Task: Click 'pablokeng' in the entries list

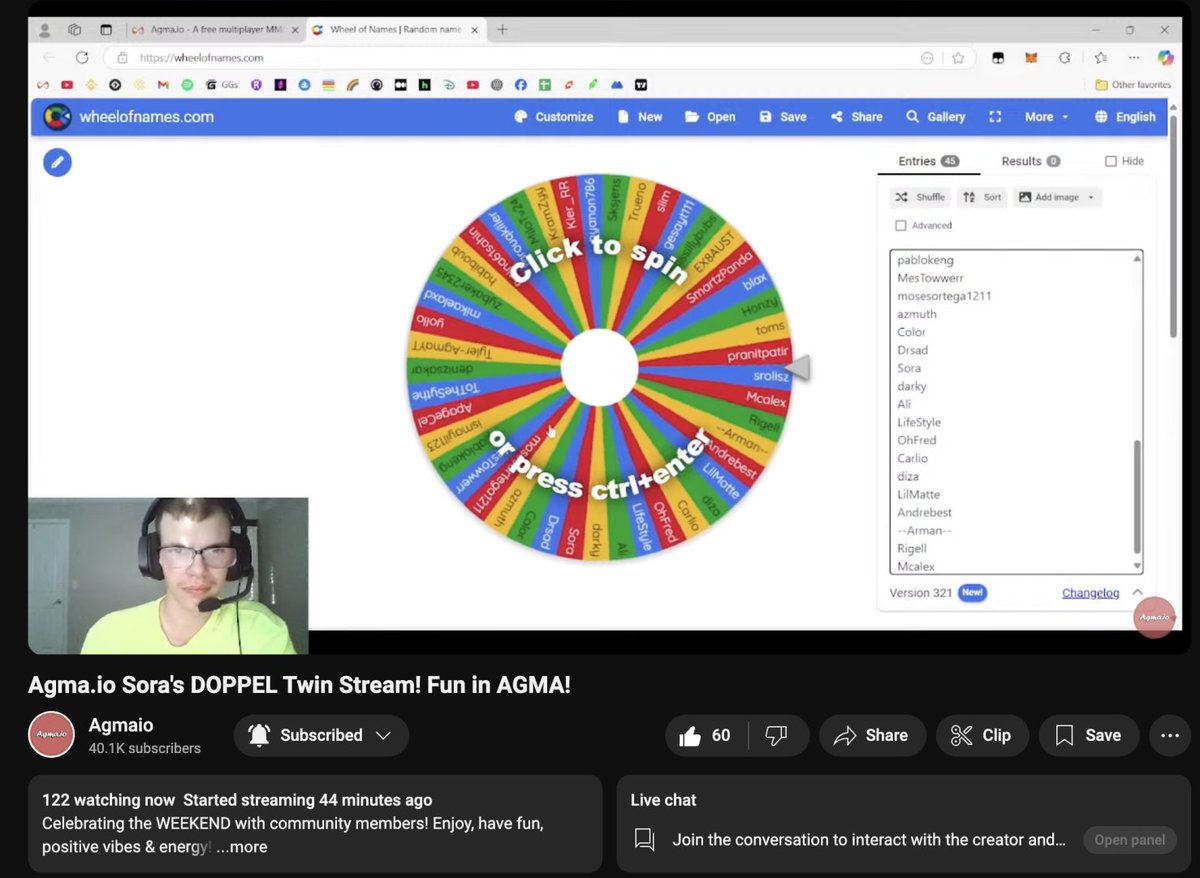Action: pos(925,260)
